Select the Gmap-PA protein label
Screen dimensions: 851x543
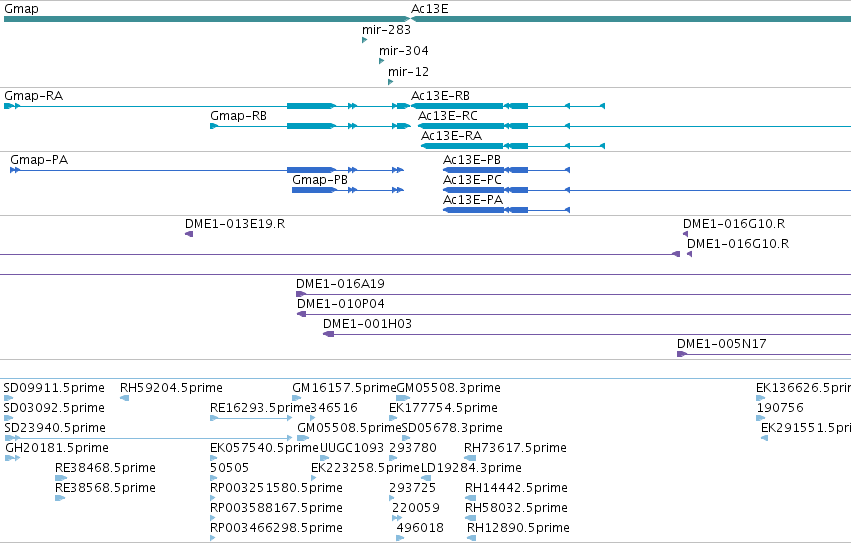pyautogui.click(x=39, y=160)
